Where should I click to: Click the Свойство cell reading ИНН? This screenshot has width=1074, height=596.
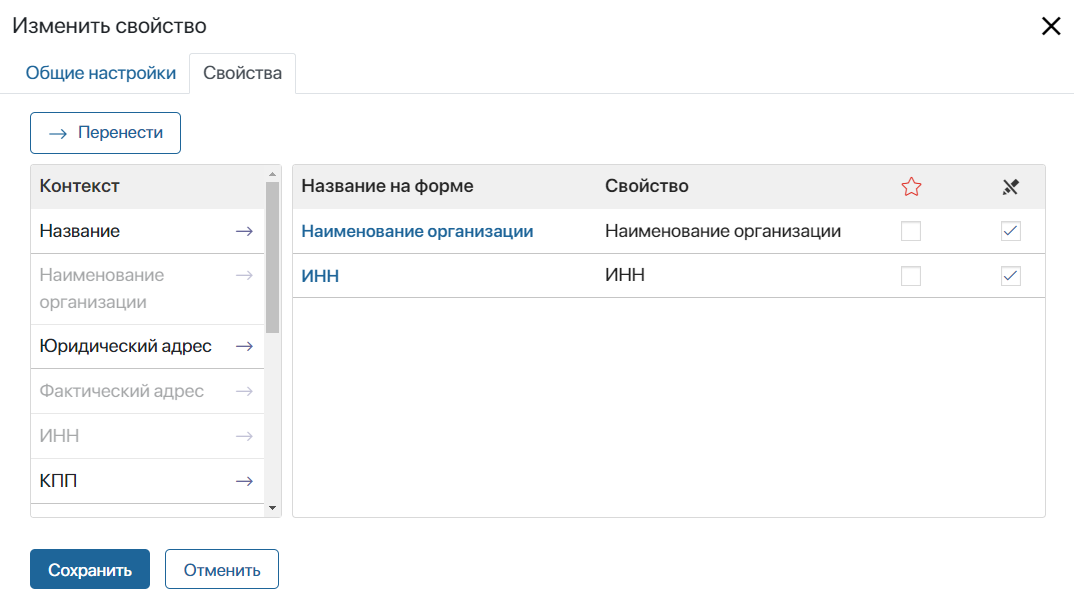(x=625, y=275)
